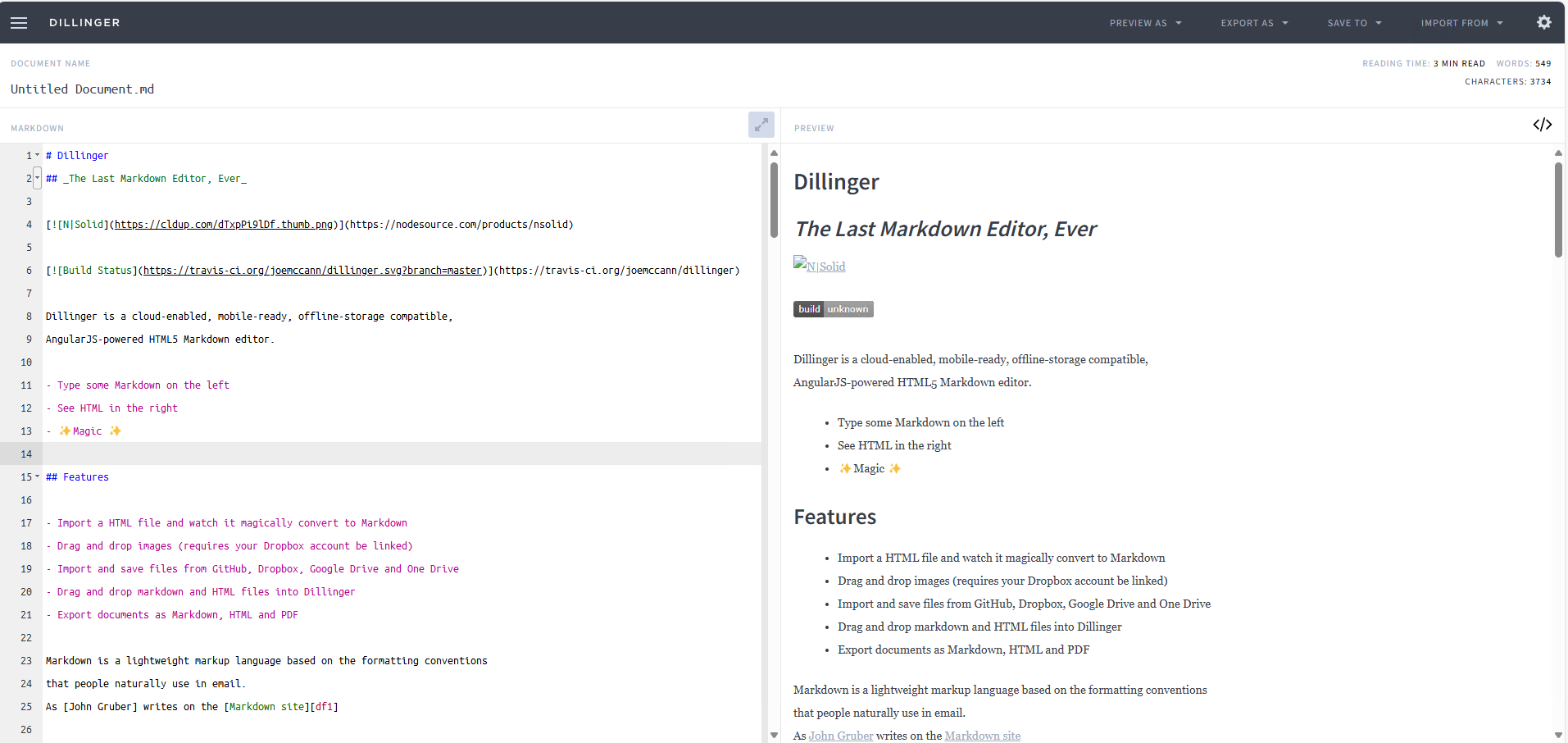Click 'Drag and drop images' preview bullet
This screenshot has height=743, width=1568.
[1002, 581]
